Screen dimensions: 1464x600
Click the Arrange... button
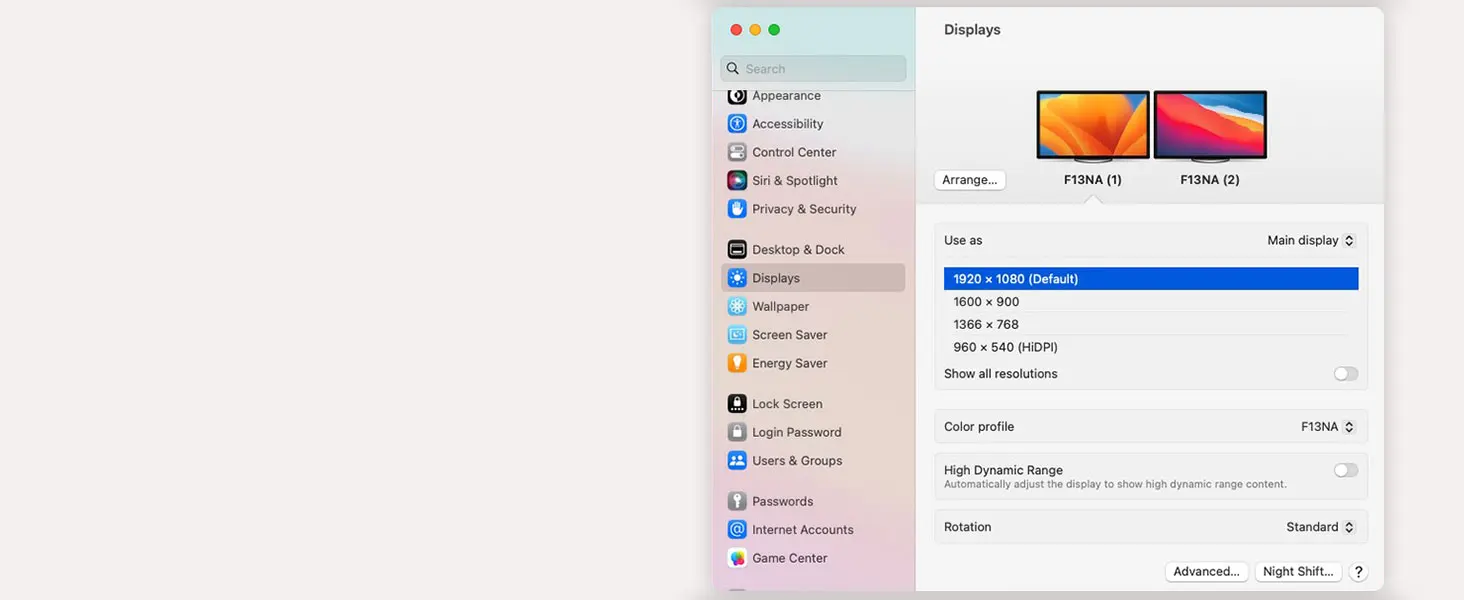tap(970, 180)
